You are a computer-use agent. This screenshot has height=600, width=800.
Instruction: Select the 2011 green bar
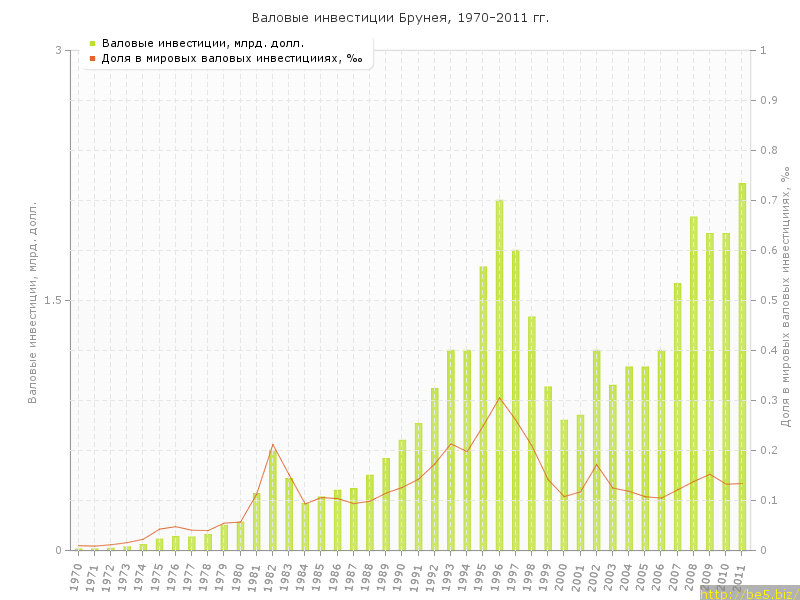pyautogui.click(x=742, y=366)
